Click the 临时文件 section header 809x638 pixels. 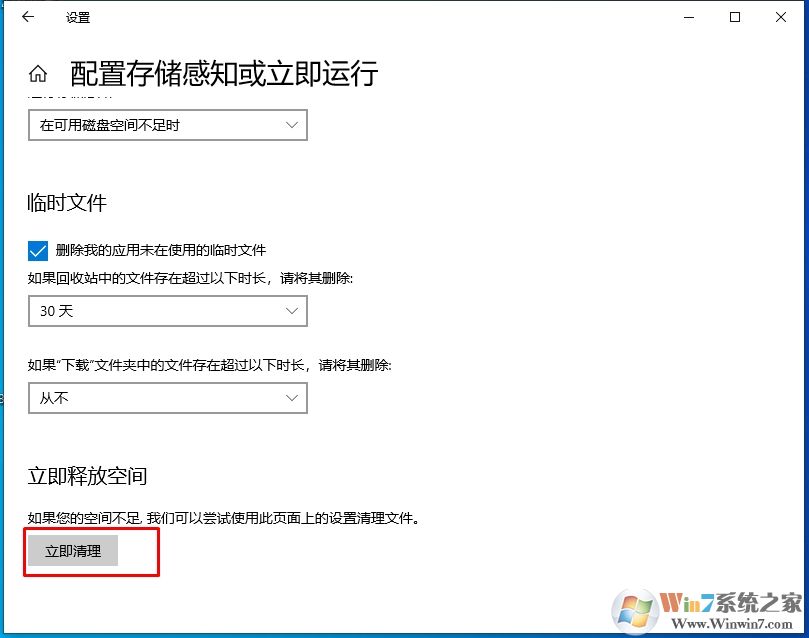click(x=64, y=203)
